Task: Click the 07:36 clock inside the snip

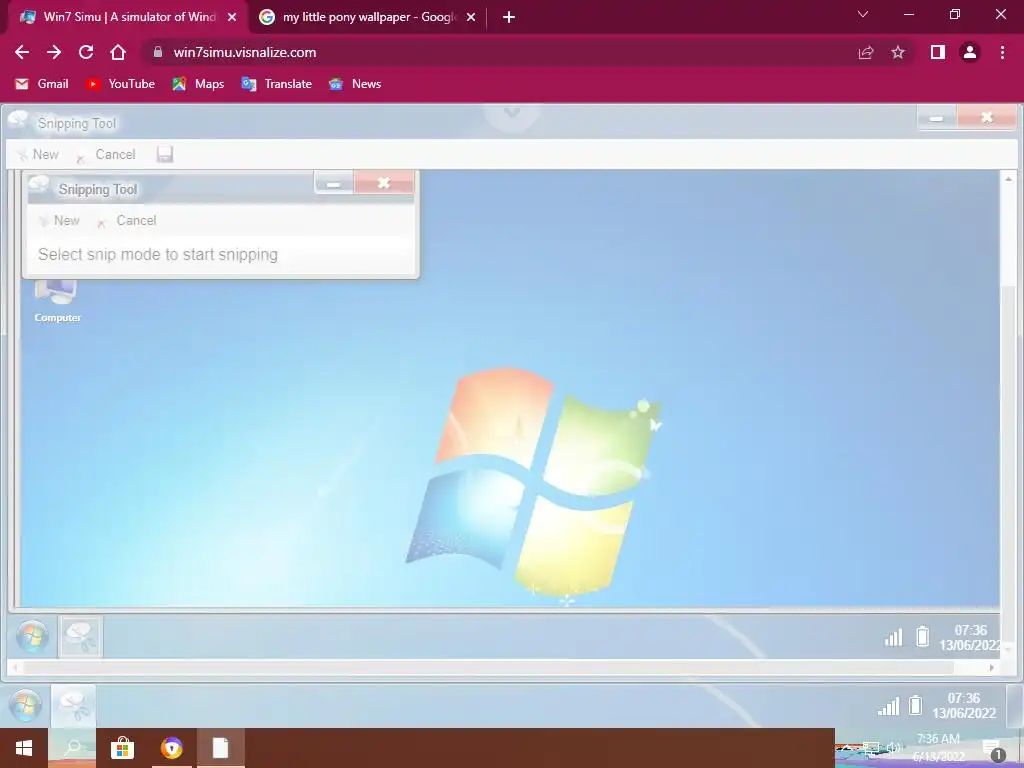Action: 970,637
